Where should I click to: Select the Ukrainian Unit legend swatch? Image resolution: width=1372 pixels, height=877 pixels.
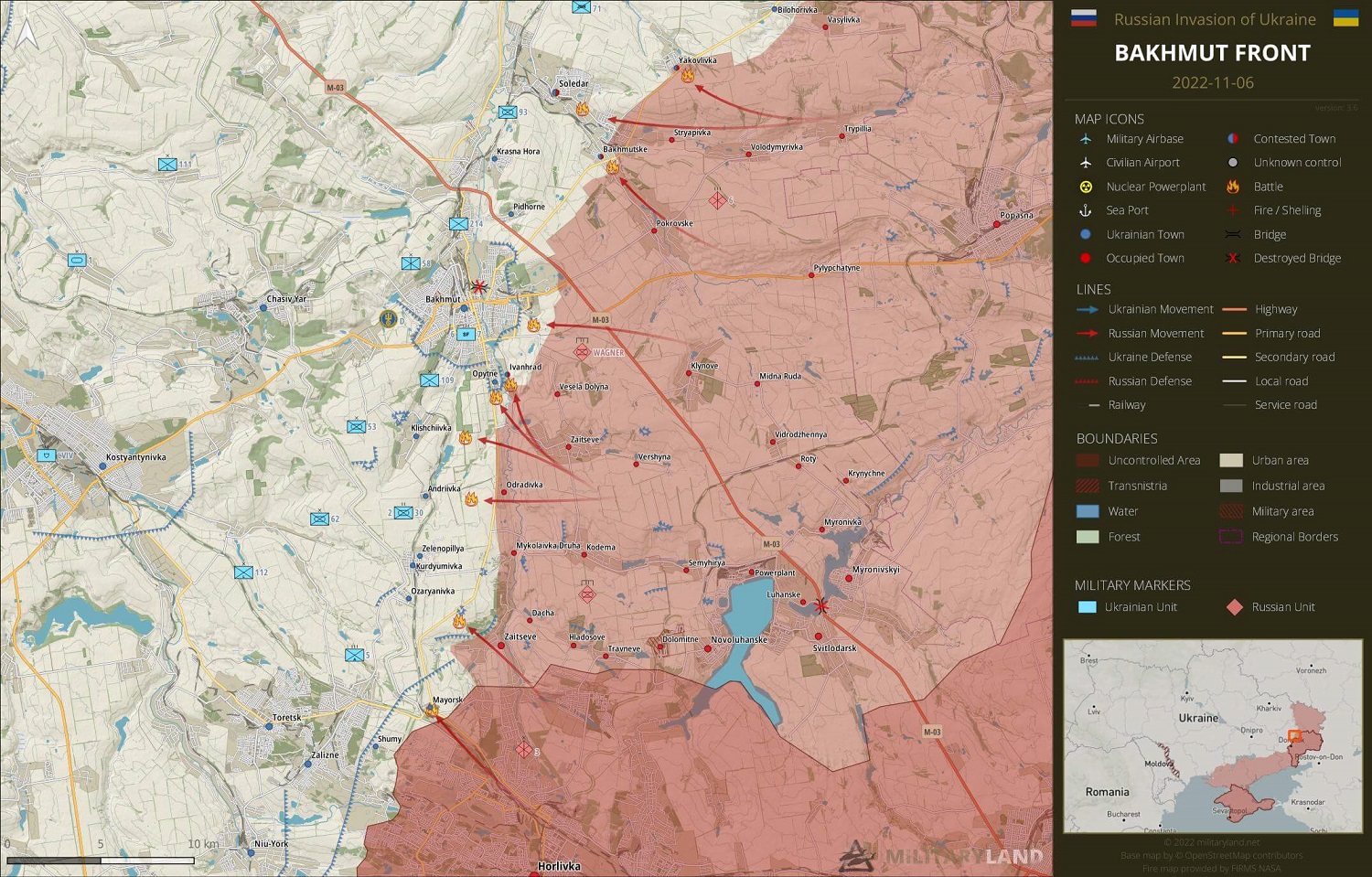click(x=1088, y=607)
